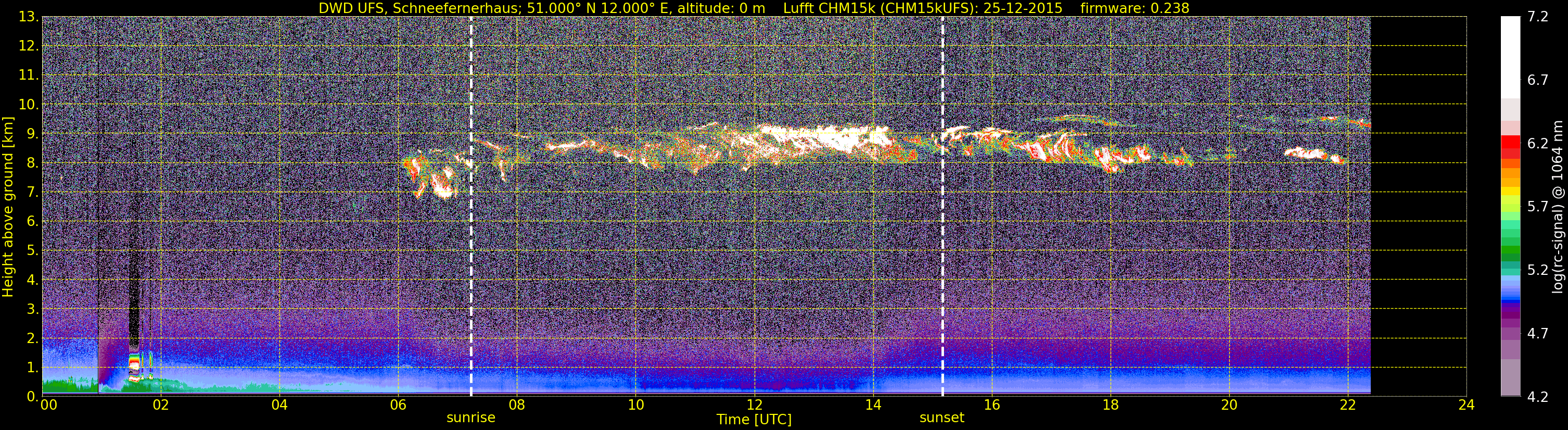This screenshot has width=1568, height=430.
Task: Click the height tick label '11.'
Action: [x=28, y=75]
